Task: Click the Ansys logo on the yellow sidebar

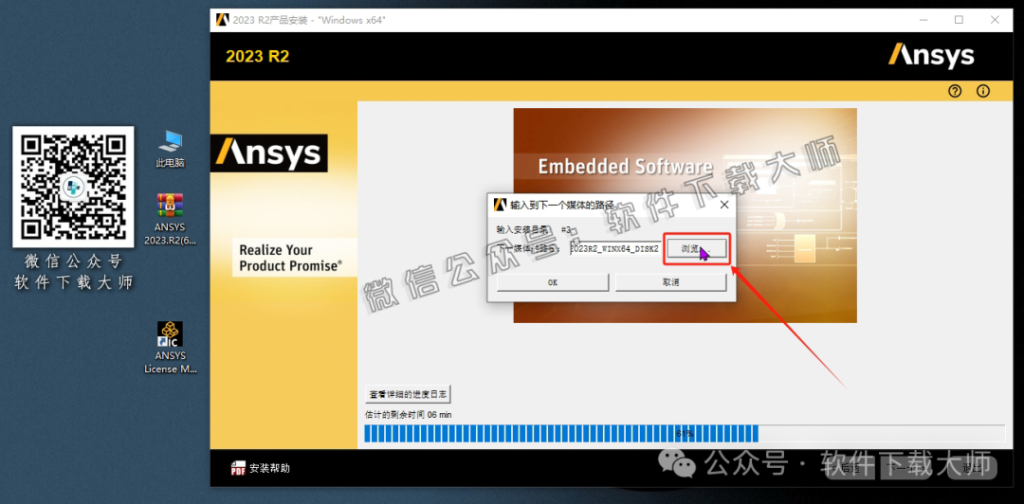Action: pos(269,153)
